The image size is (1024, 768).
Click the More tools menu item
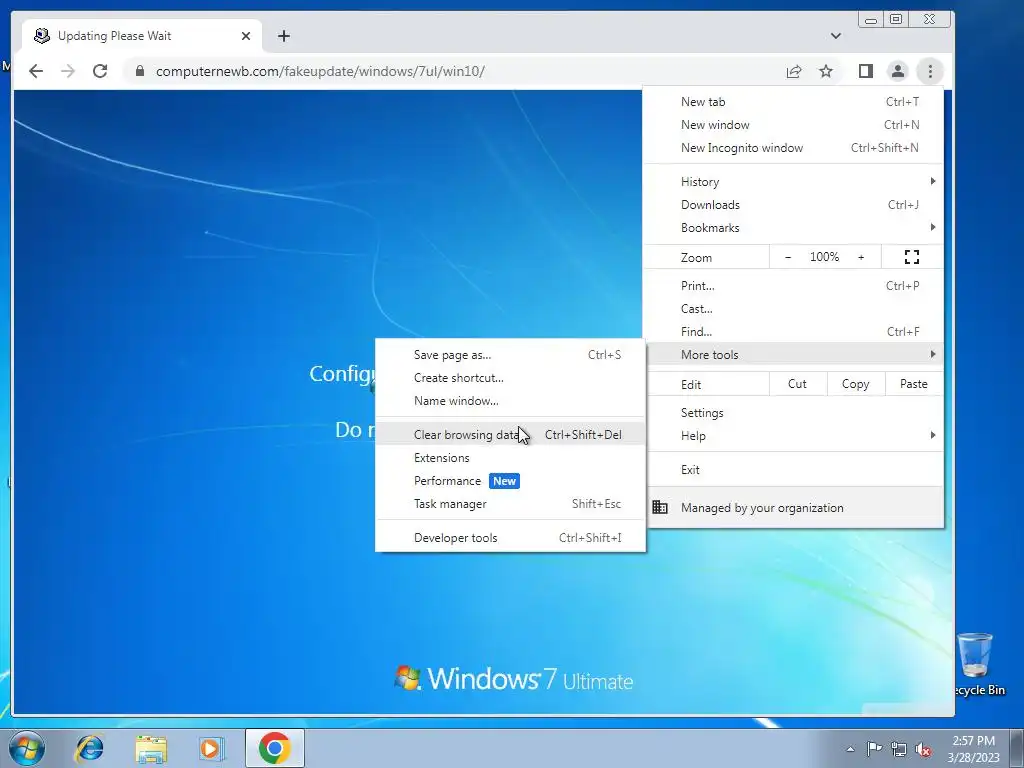[793, 354]
